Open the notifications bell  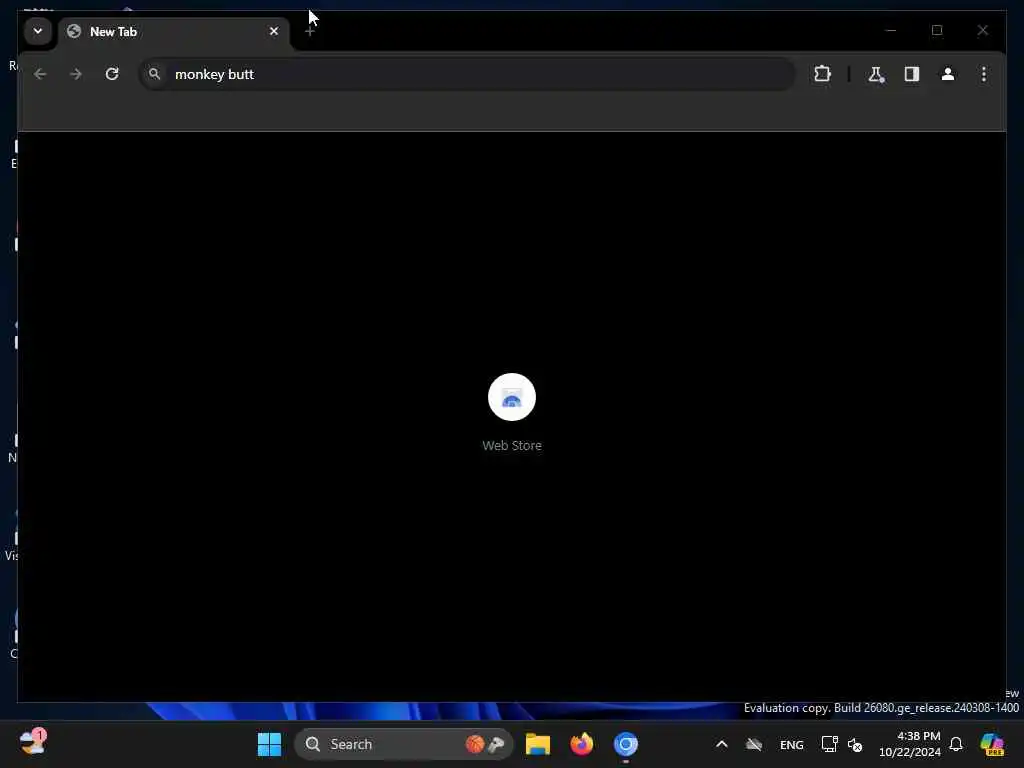tap(956, 744)
